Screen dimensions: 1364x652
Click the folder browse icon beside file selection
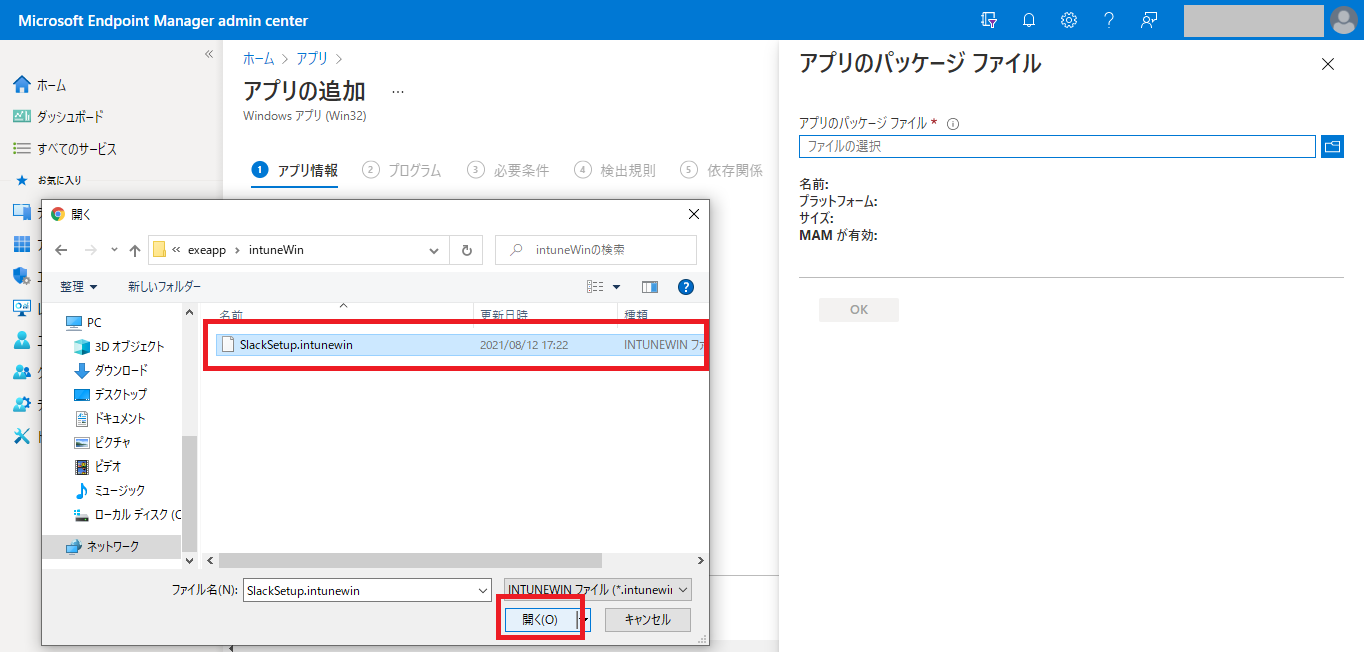point(1332,147)
